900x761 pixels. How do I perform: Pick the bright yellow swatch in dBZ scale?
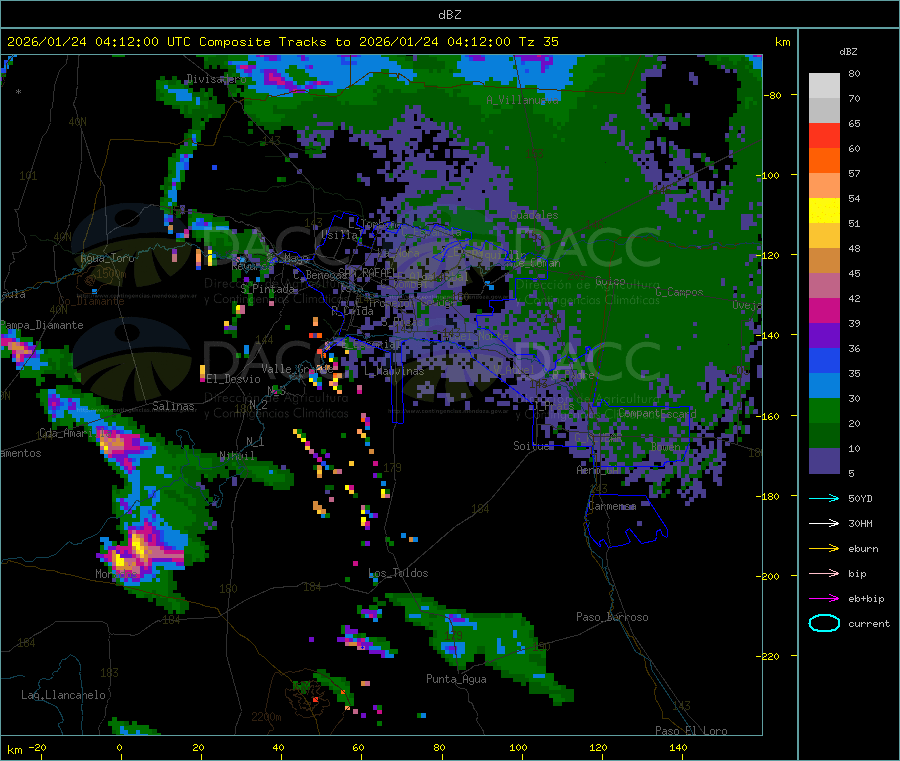(x=824, y=211)
